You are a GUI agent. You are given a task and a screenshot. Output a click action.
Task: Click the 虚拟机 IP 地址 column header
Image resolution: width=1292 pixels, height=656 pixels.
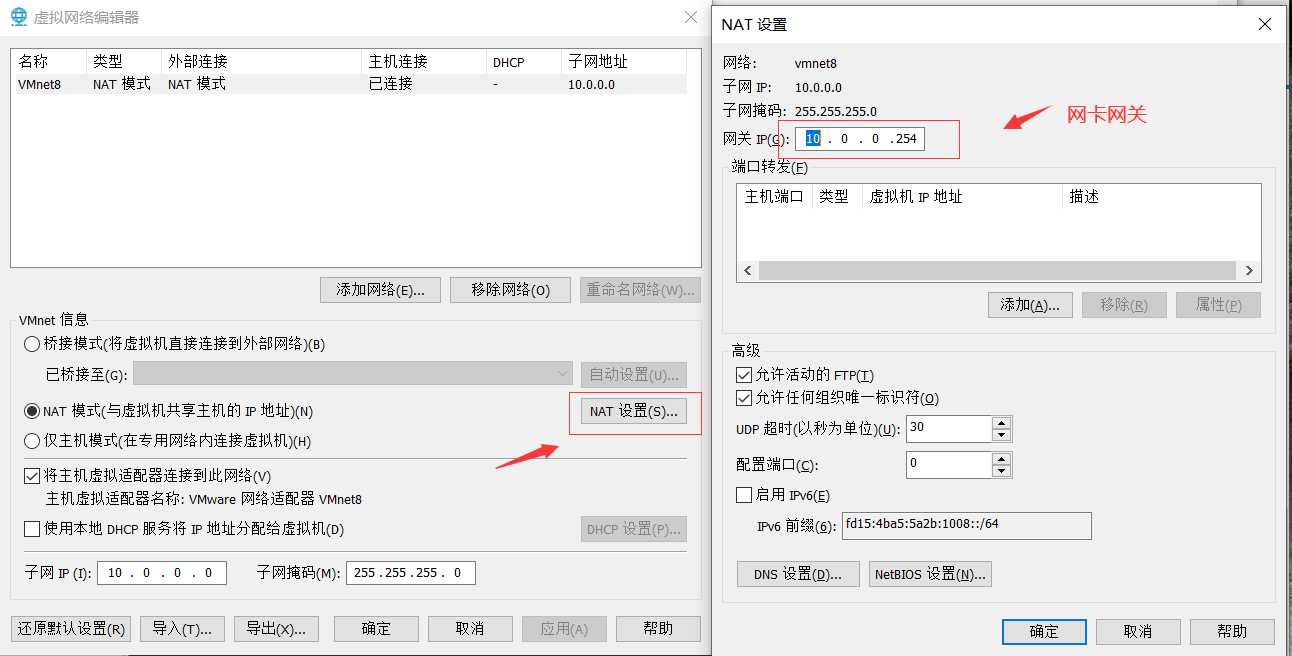pos(962,196)
